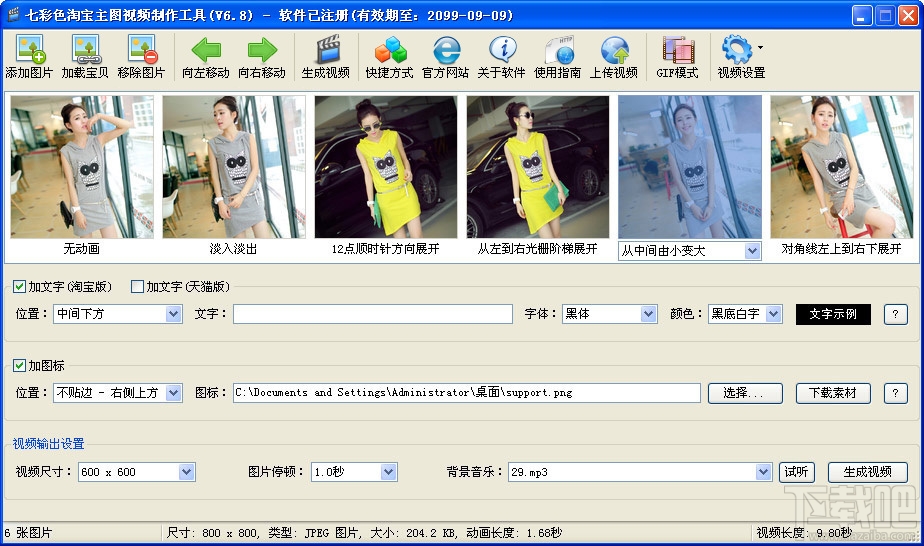Open the 官方网站 browser icon
The image size is (924, 546).
[446, 57]
